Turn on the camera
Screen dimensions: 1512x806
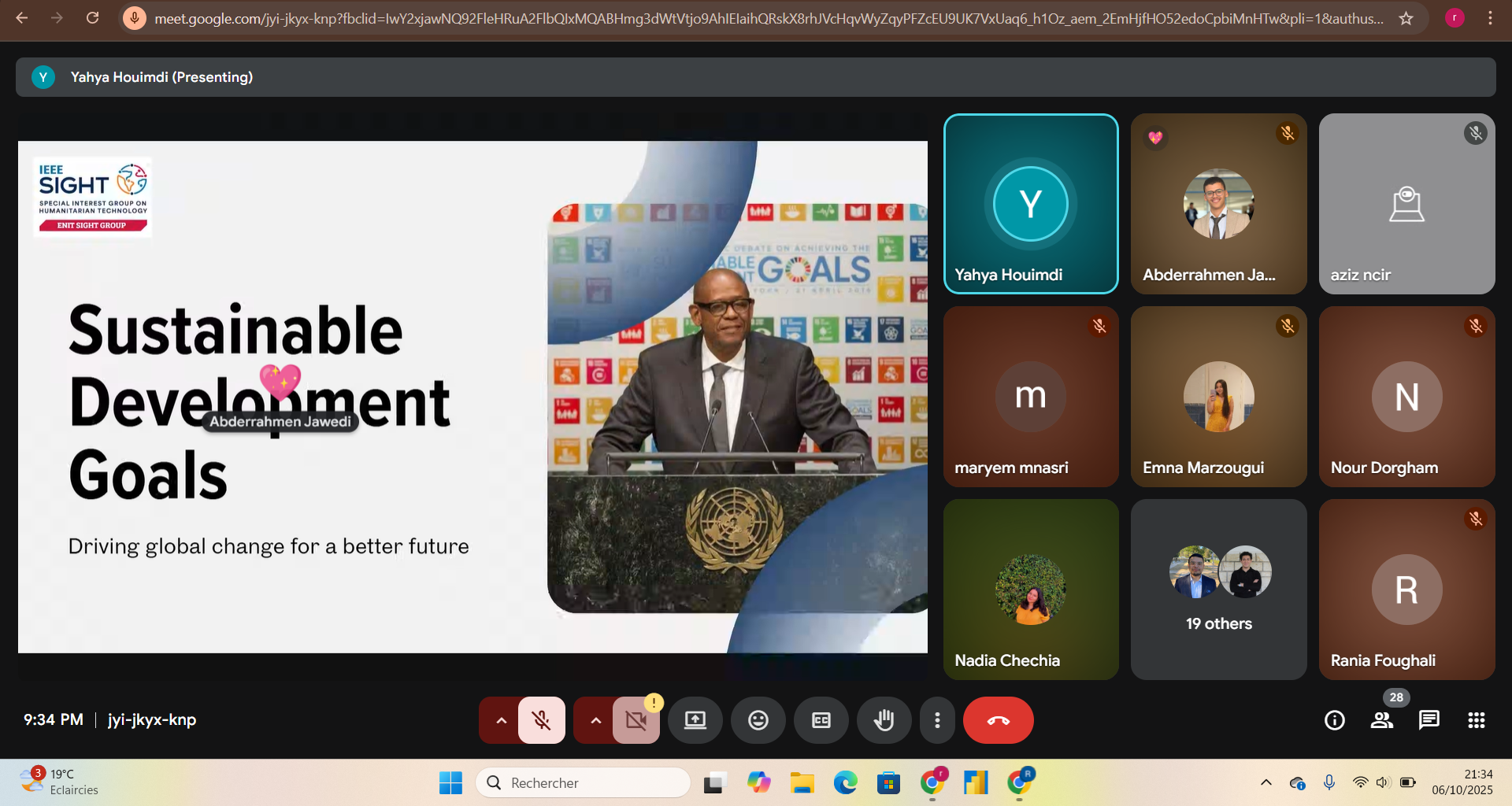click(636, 720)
